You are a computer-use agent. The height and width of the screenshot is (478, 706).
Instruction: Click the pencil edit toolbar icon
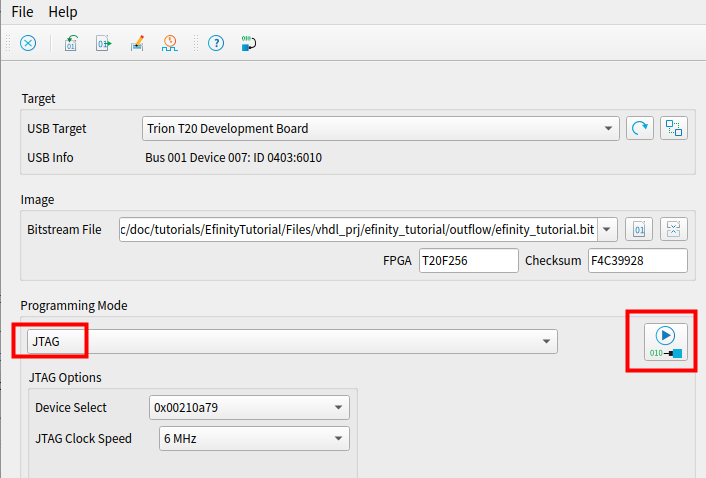point(137,43)
